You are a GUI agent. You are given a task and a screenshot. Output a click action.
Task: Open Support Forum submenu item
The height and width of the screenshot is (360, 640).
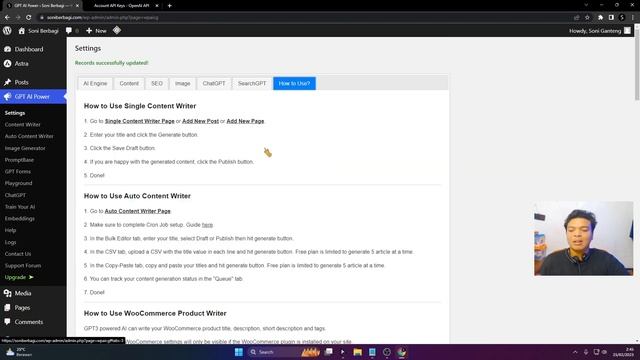[x=23, y=266]
